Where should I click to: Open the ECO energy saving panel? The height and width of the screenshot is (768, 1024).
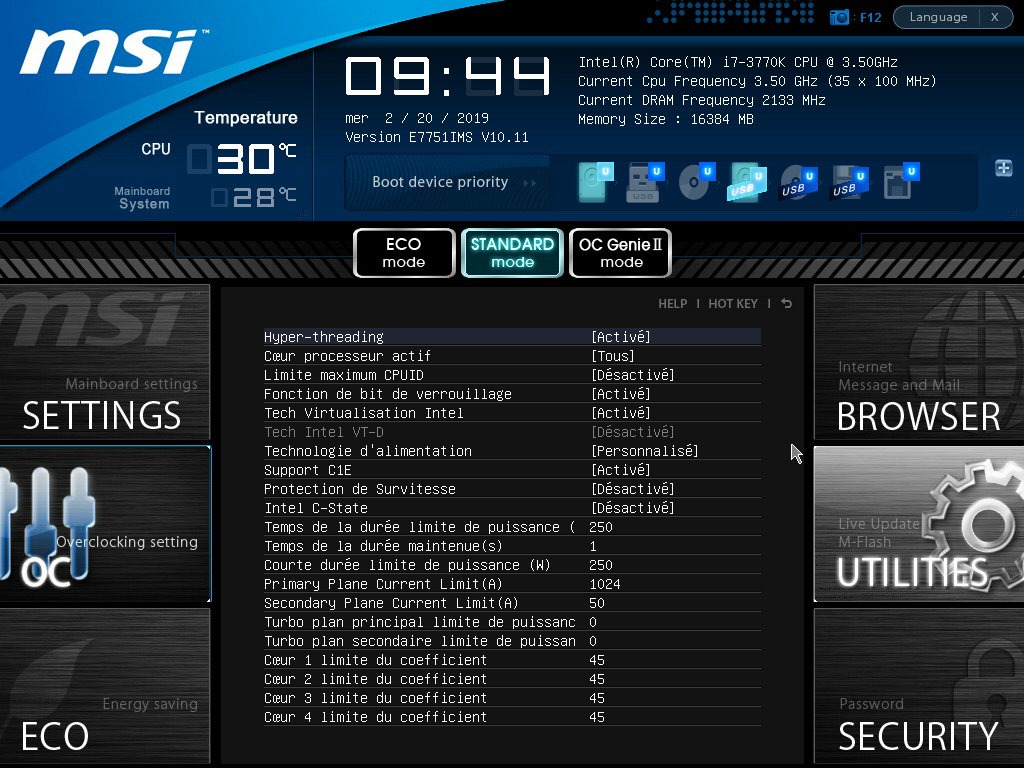click(x=105, y=686)
